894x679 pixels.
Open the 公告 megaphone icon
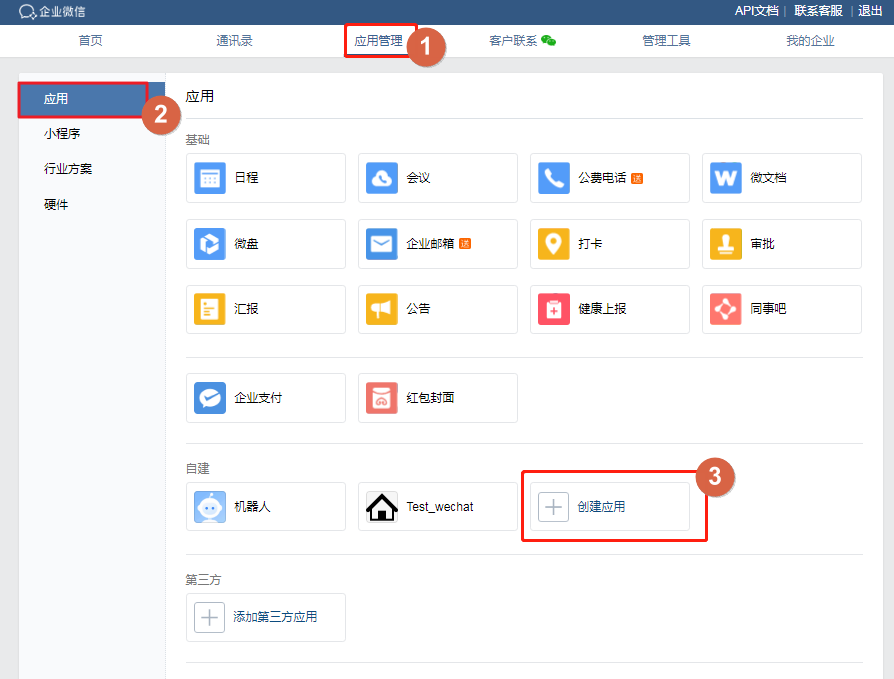pyautogui.click(x=382, y=309)
